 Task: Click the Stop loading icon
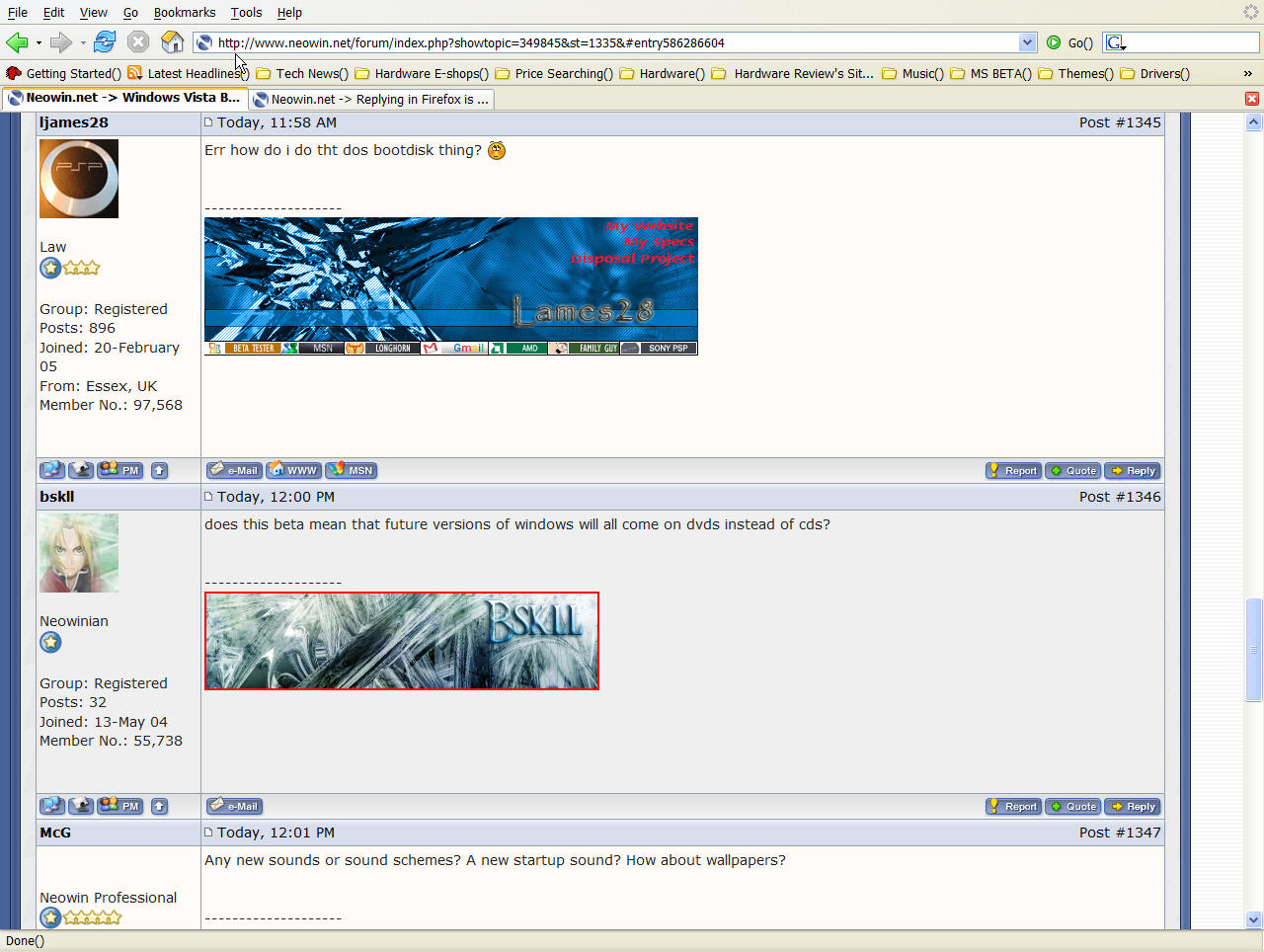click(138, 42)
